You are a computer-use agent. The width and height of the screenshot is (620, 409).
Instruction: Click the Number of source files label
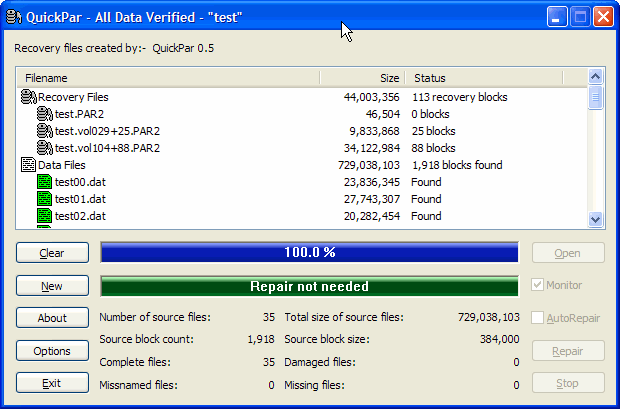coord(155,317)
